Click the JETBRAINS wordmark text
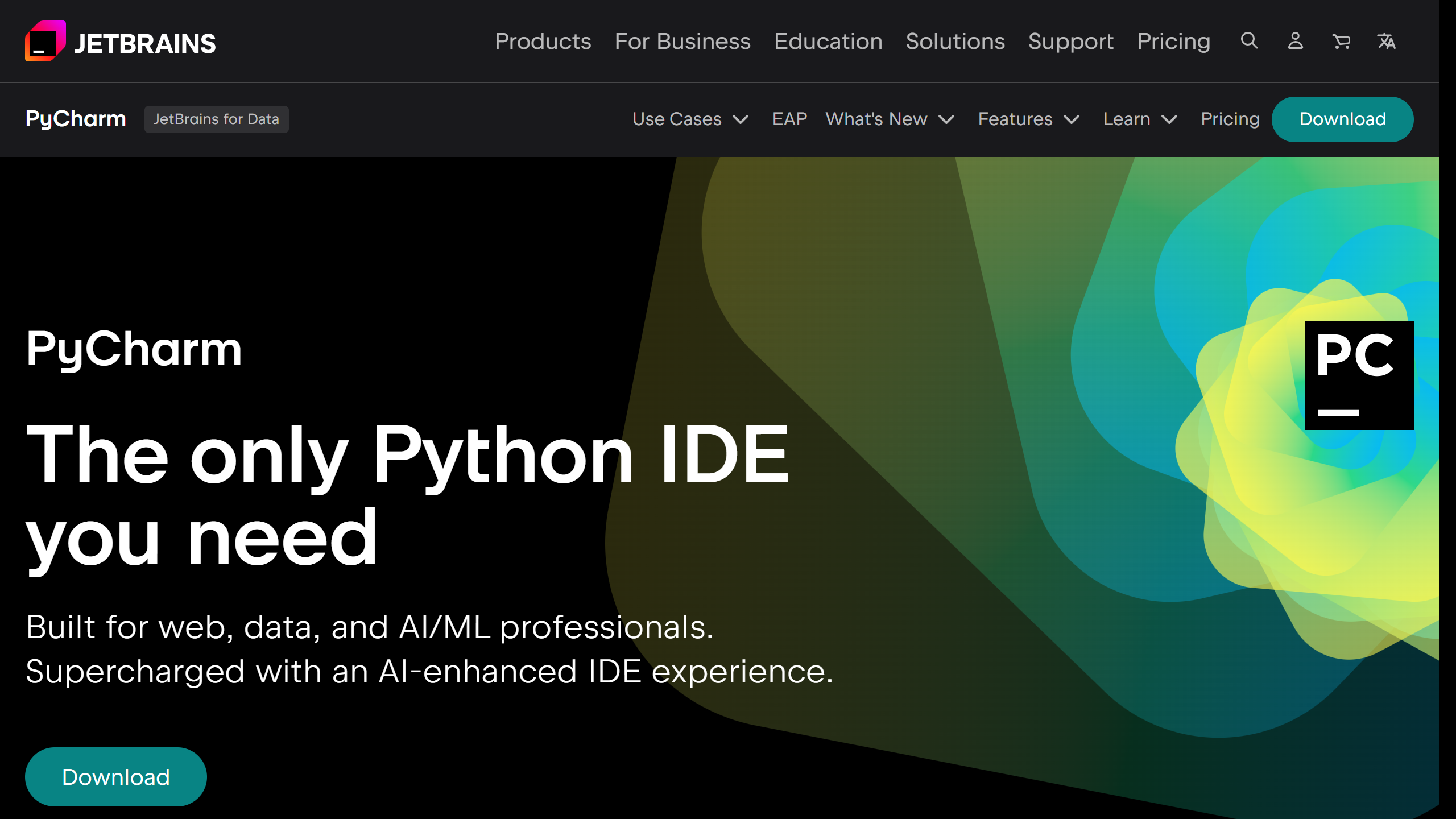This screenshot has width=1456, height=819. [x=145, y=43]
